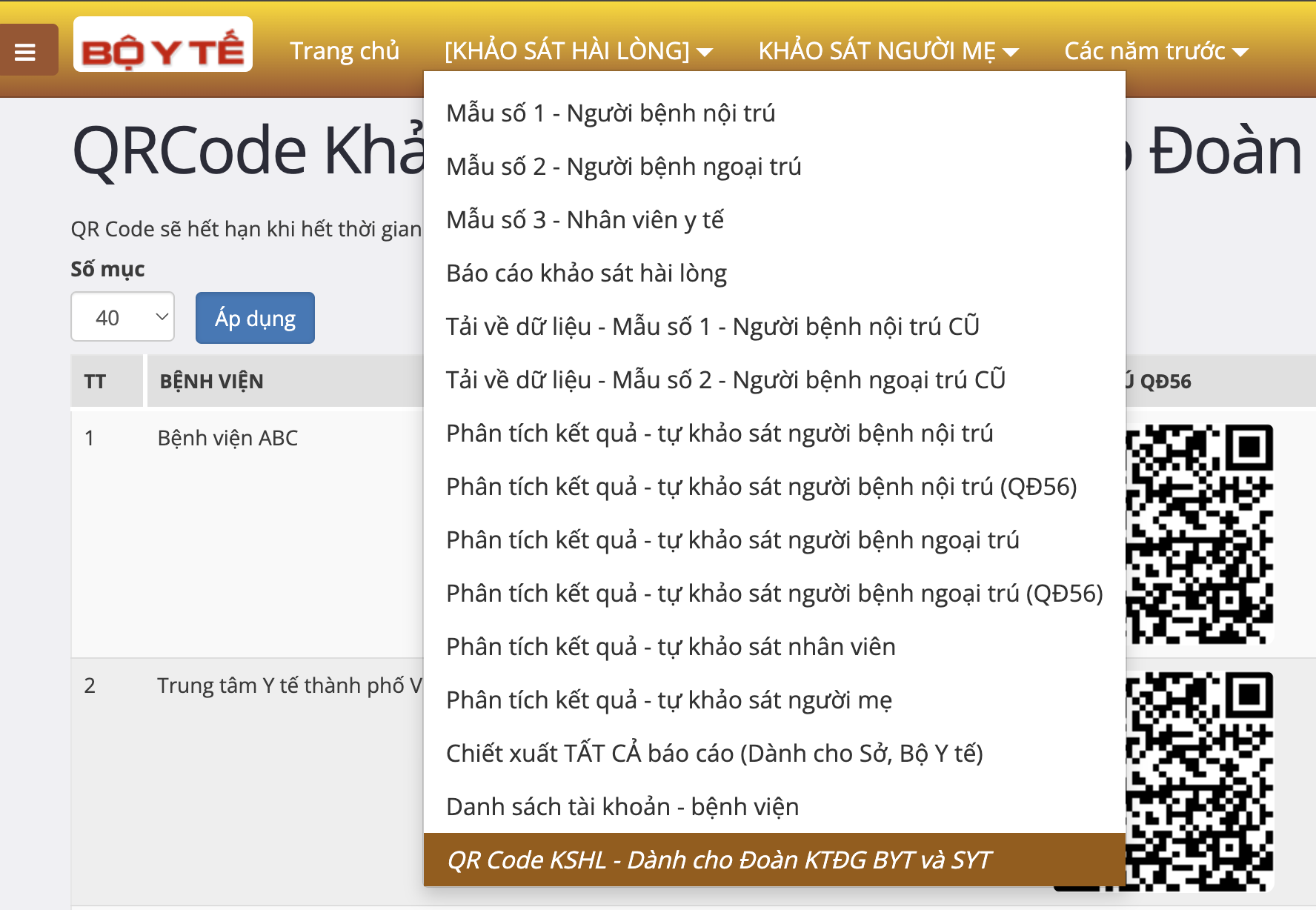Go to Trang chủ
1316x910 pixels.
coord(345,51)
